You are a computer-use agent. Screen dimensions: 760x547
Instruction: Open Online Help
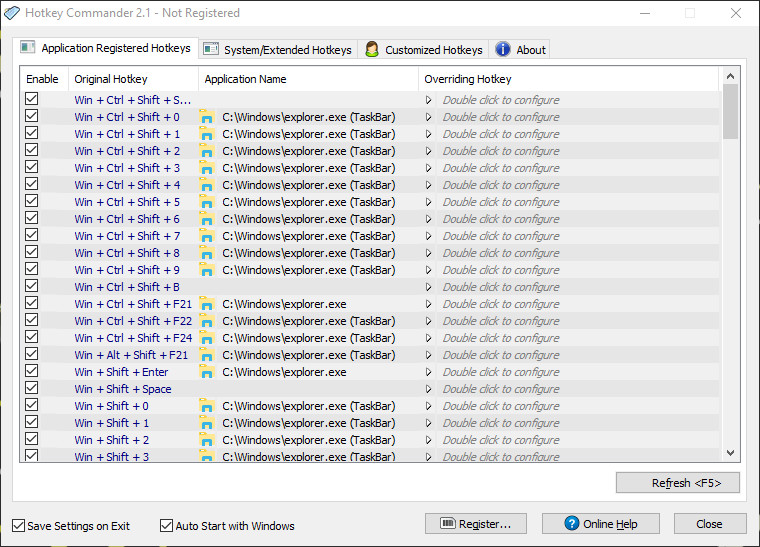[601, 524]
